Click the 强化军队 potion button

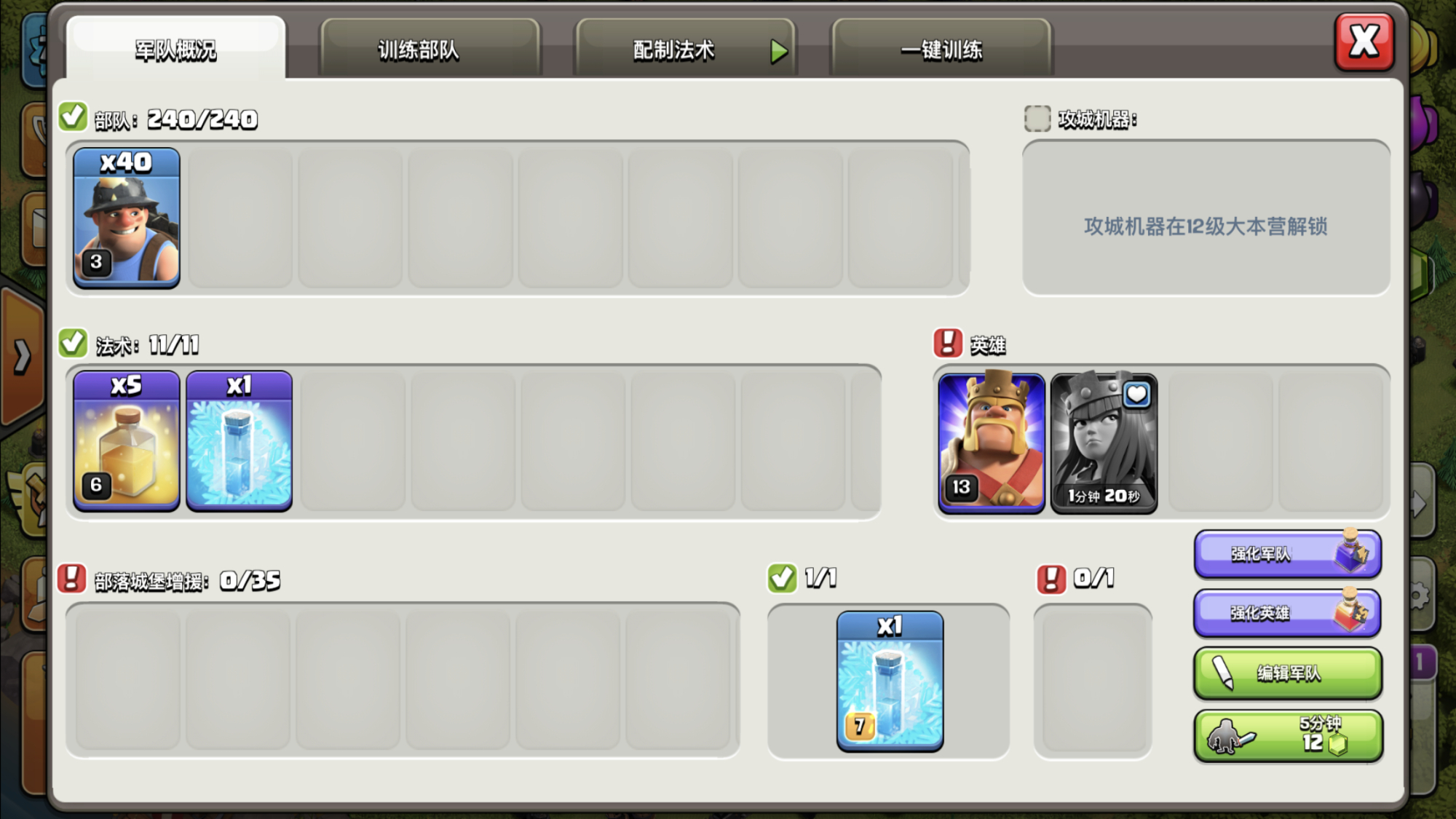click(x=1287, y=553)
